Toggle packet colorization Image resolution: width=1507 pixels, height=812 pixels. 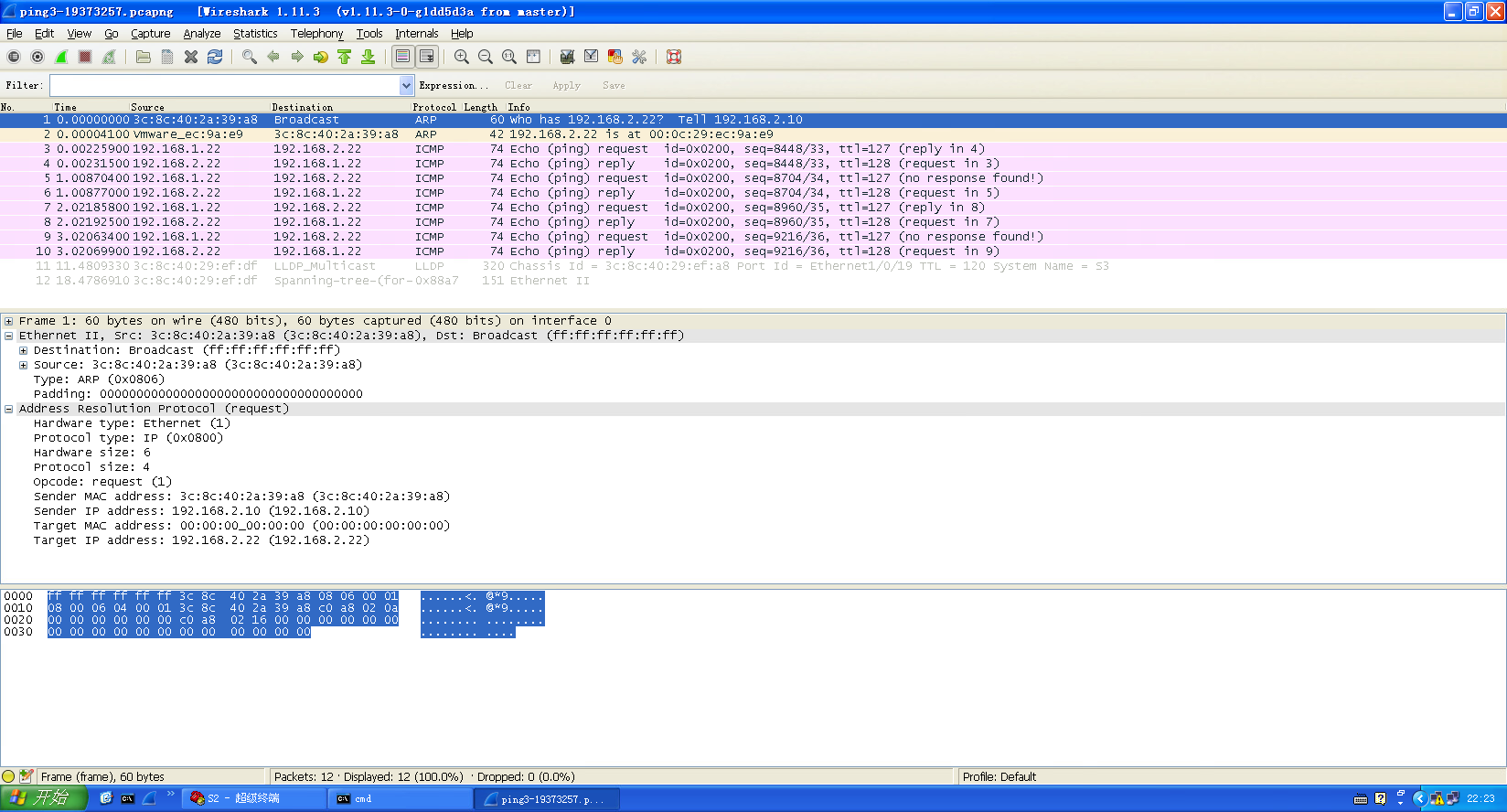(403, 57)
